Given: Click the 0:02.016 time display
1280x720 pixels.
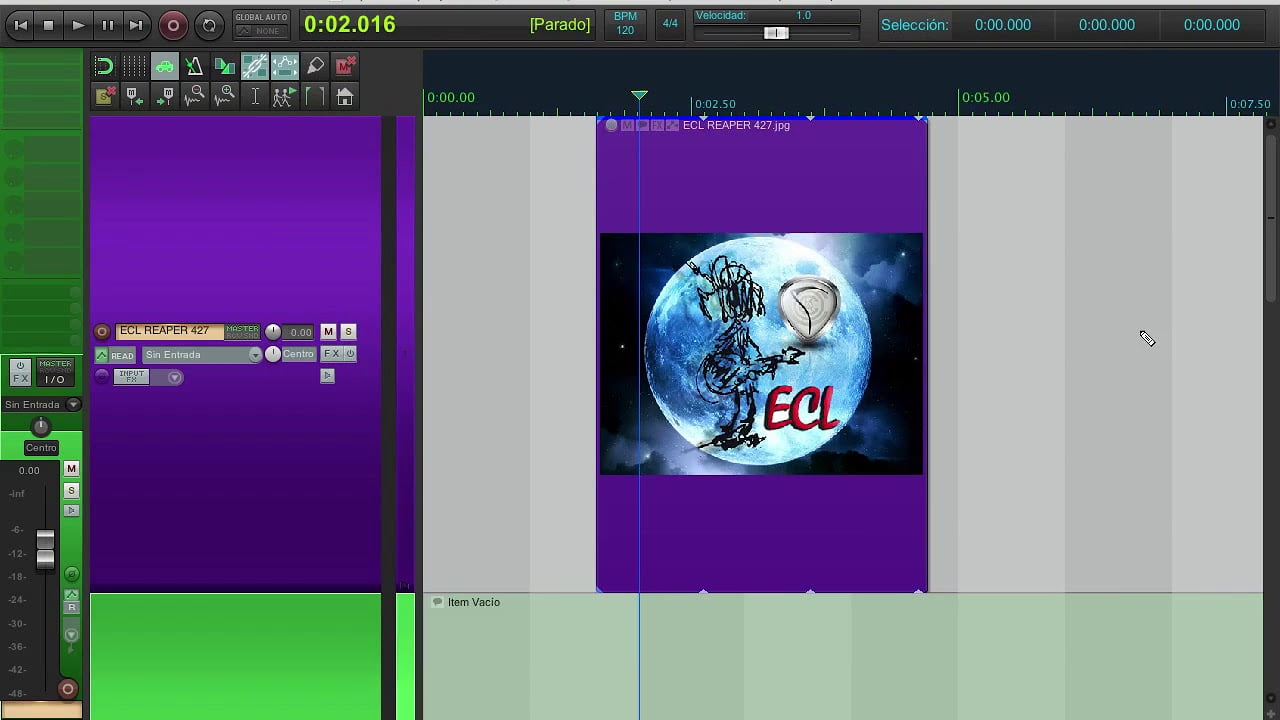Looking at the screenshot, I should [x=350, y=24].
